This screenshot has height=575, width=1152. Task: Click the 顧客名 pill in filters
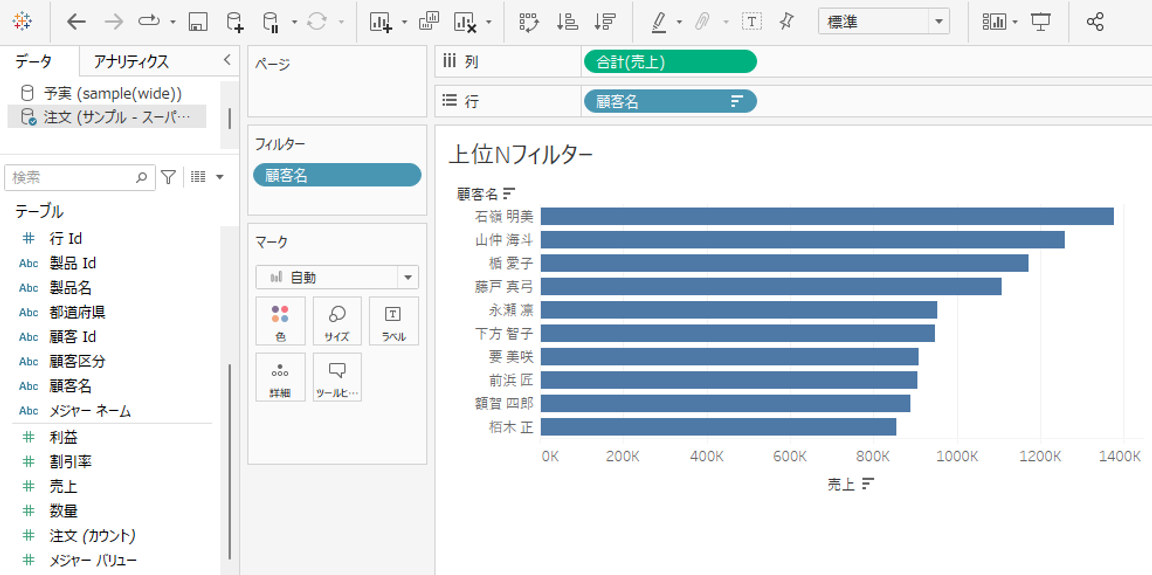tap(337, 175)
